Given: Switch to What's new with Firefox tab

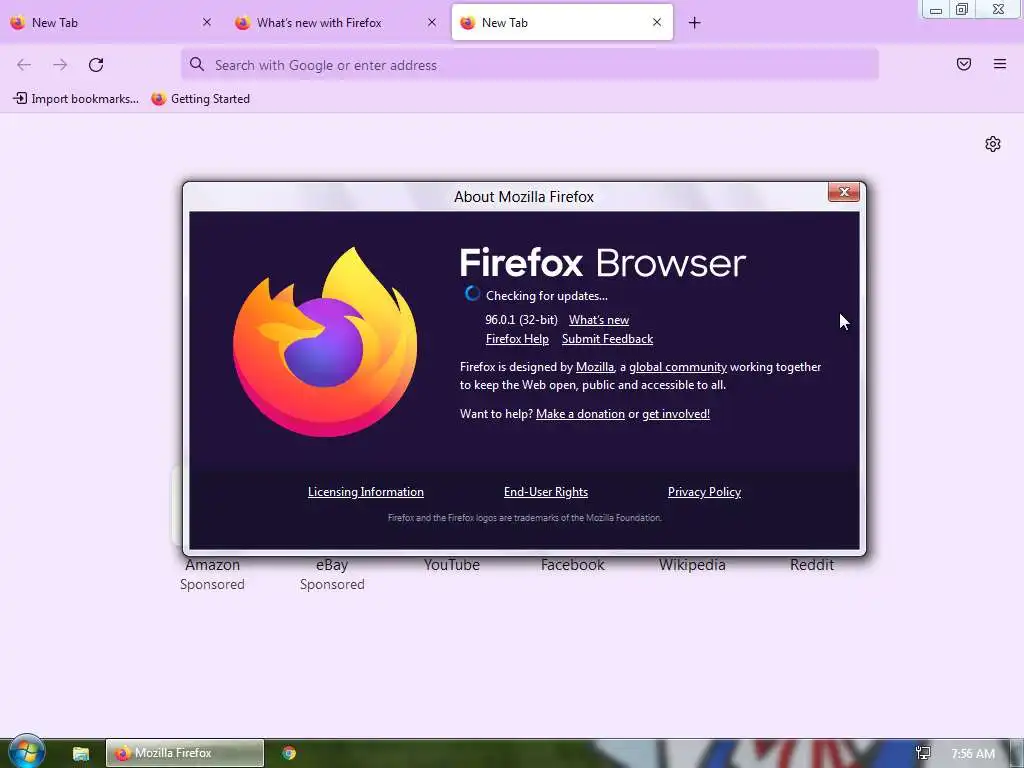Looking at the screenshot, I should 337,23.
